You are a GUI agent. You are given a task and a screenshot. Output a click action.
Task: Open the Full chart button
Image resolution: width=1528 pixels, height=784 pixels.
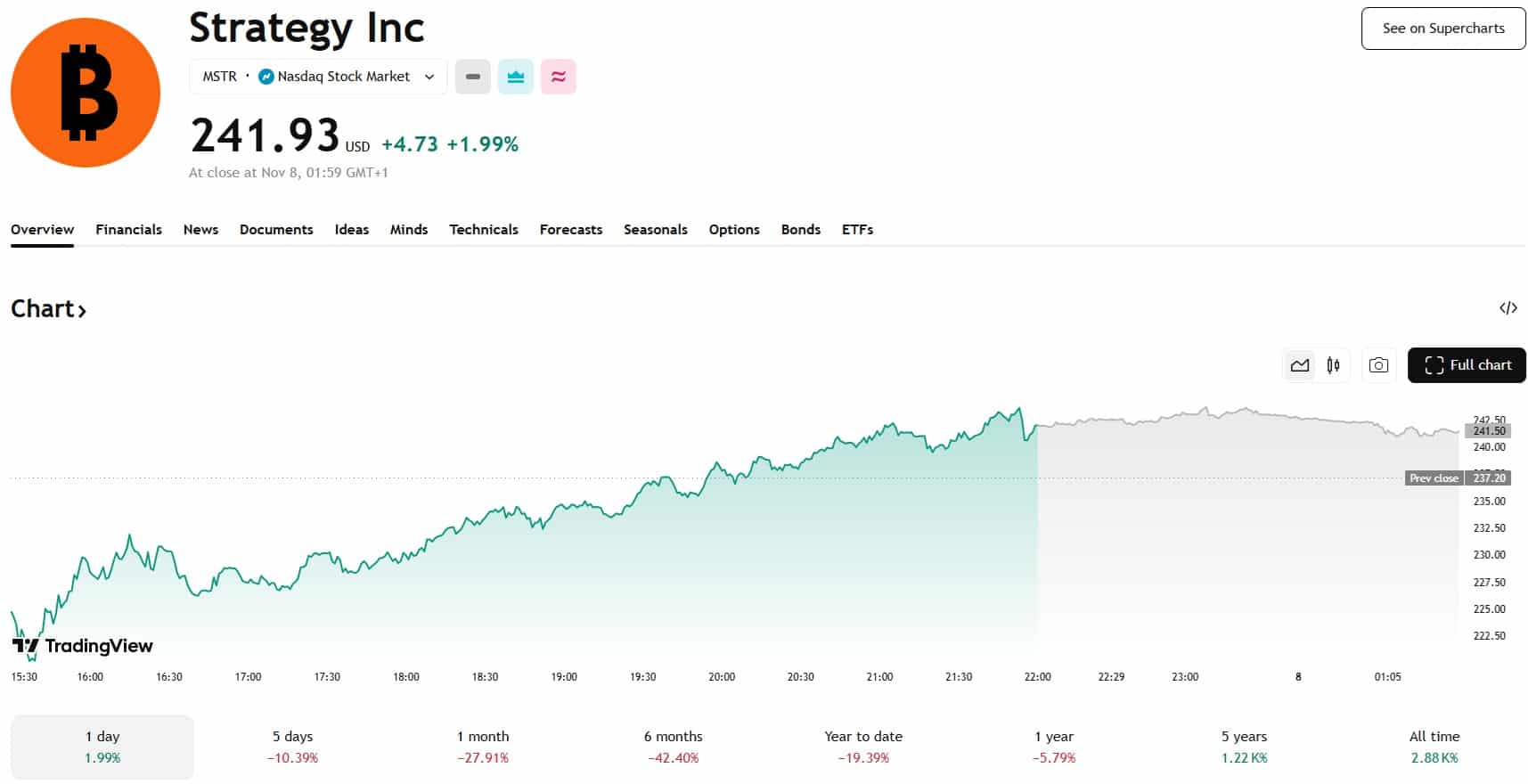tap(1467, 365)
